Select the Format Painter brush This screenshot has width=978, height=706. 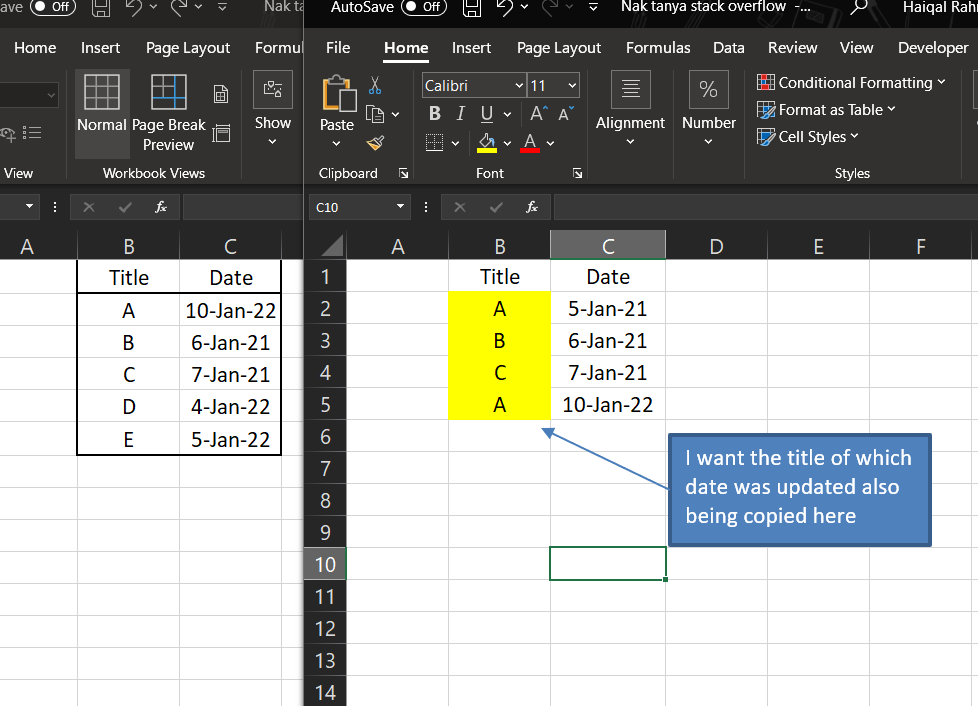coord(375,143)
